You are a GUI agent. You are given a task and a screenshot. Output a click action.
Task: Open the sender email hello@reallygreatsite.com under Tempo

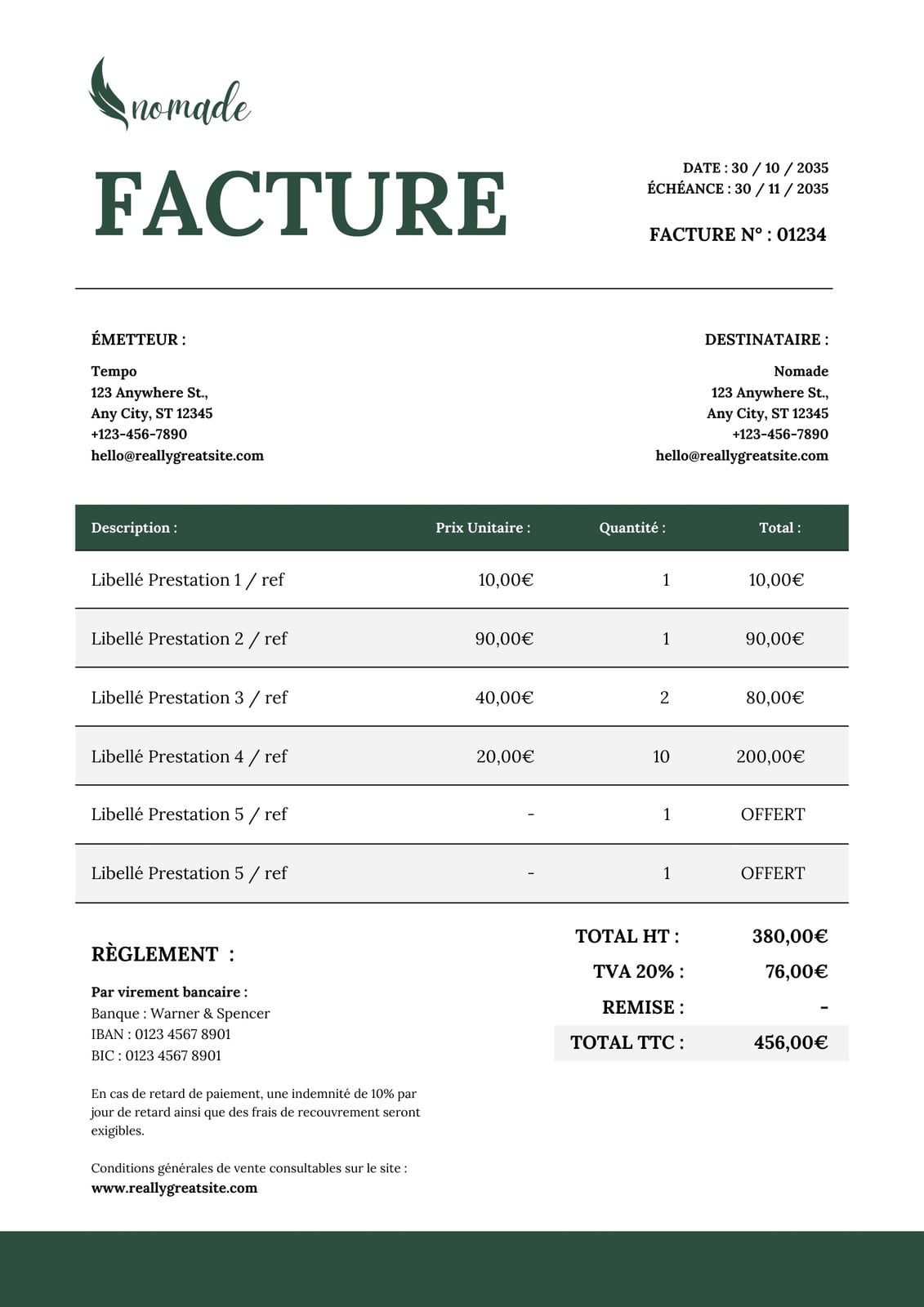177,456
